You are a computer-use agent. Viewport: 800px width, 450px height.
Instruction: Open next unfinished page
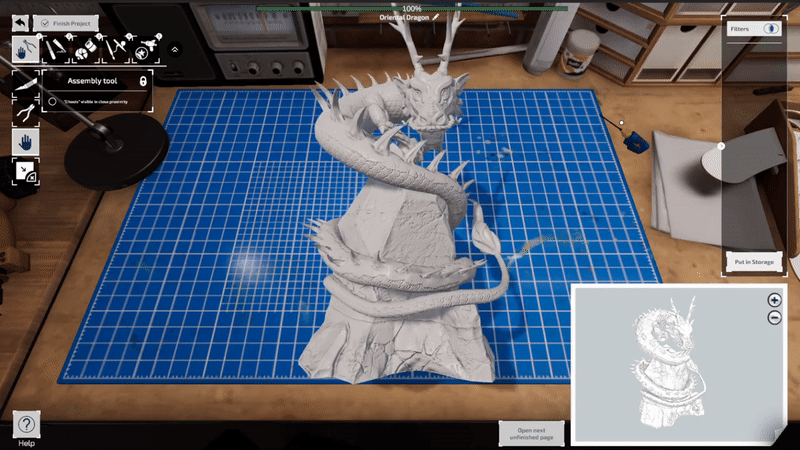coord(531,434)
